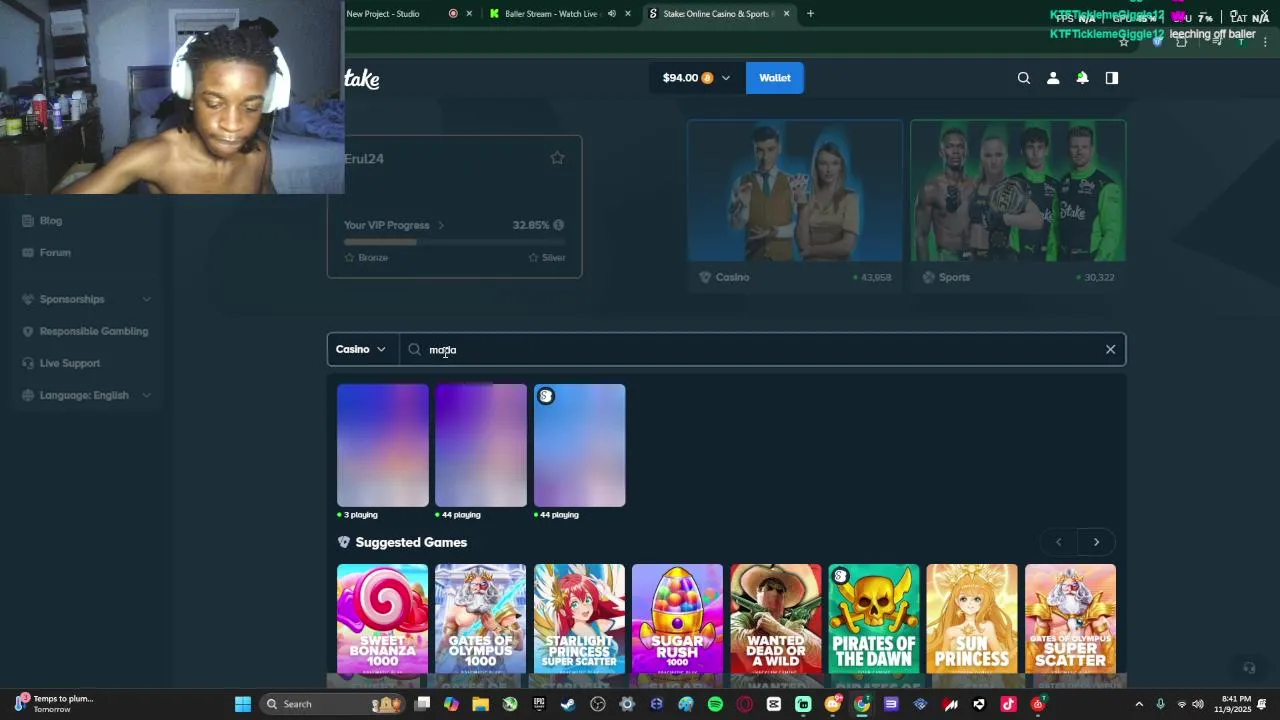Show hidden system tray icons
Viewport: 1280px width, 720px height.
(x=1139, y=704)
